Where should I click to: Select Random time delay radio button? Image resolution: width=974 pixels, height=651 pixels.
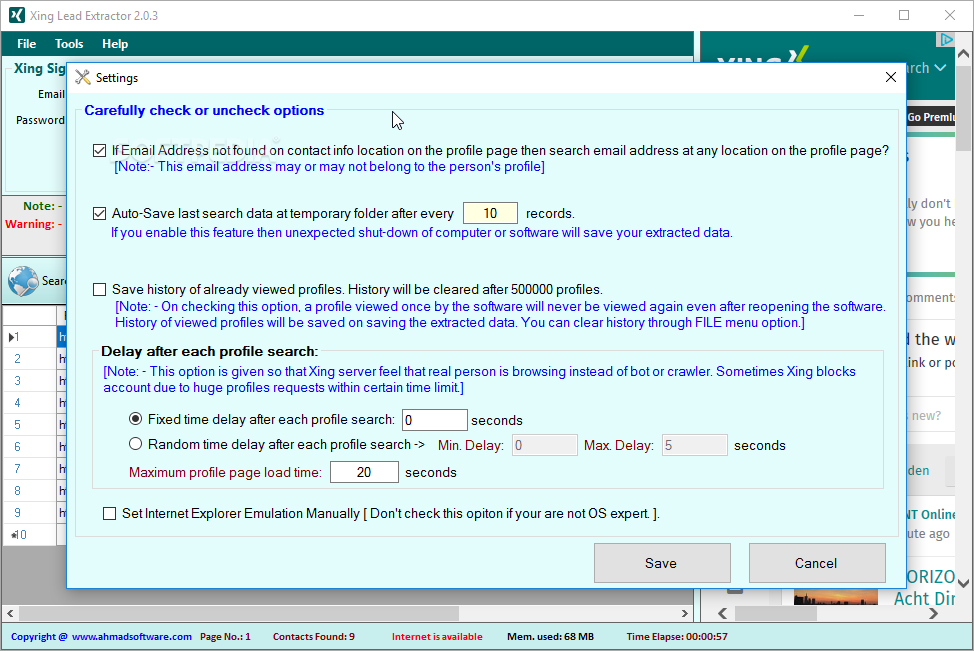click(x=135, y=444)
